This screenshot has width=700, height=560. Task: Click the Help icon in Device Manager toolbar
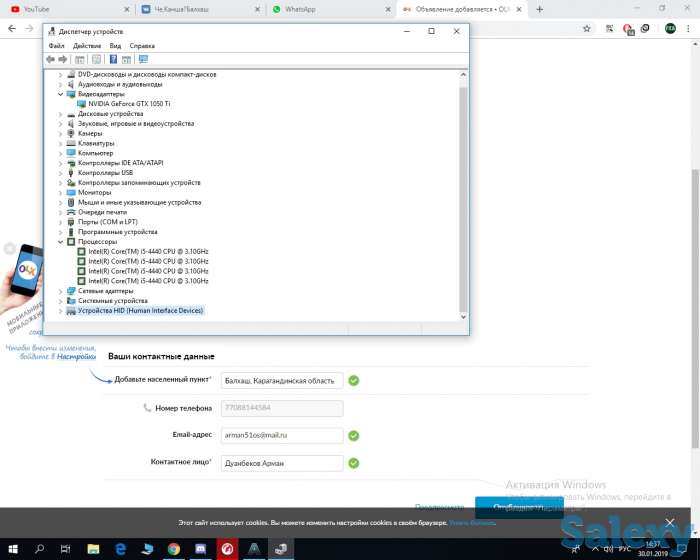(113, 59)
